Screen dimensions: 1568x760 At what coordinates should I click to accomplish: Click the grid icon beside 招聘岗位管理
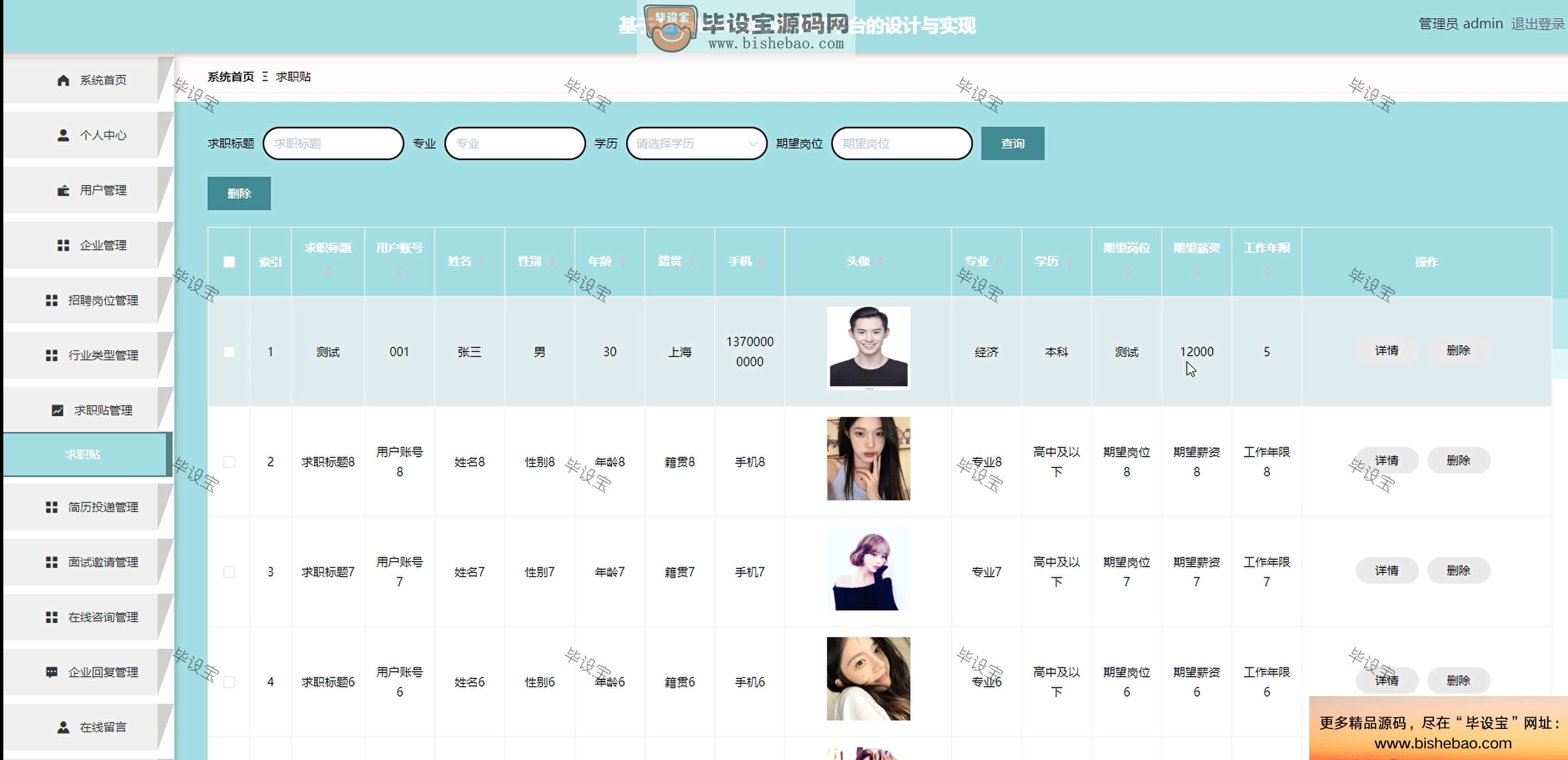pyautogui.click(x=52, y=301)
